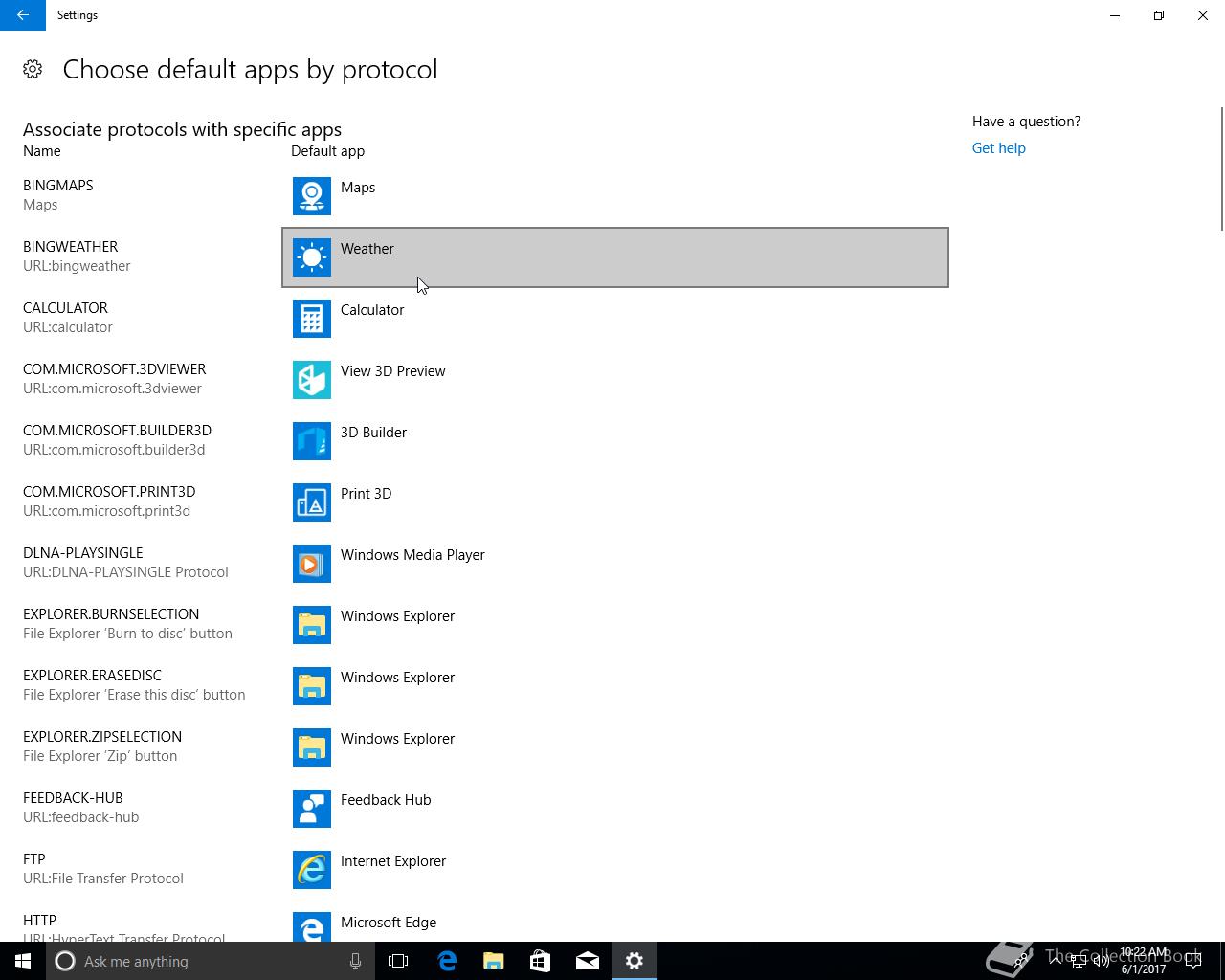Open the Action Center notifications icon

1192,961
